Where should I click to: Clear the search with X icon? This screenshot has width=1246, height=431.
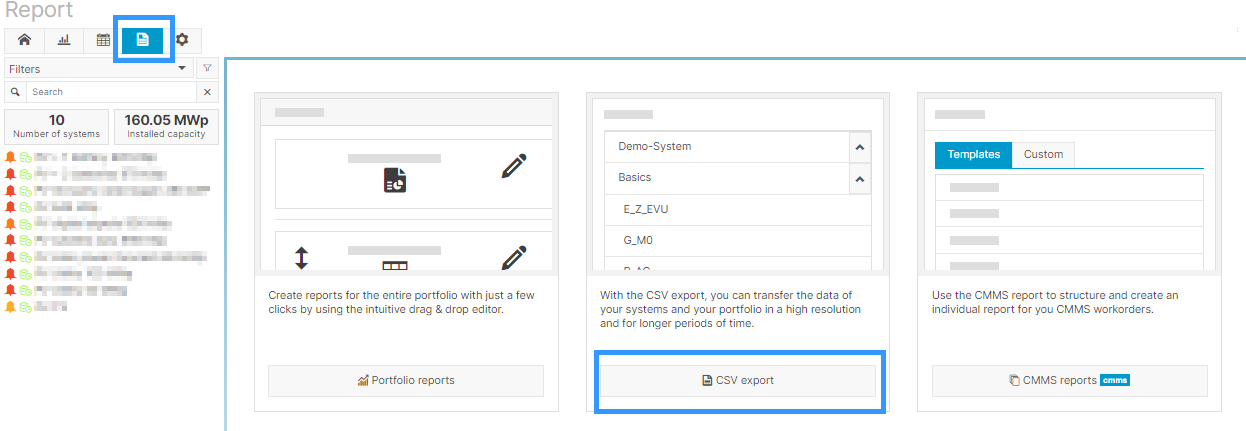(207, 92)
